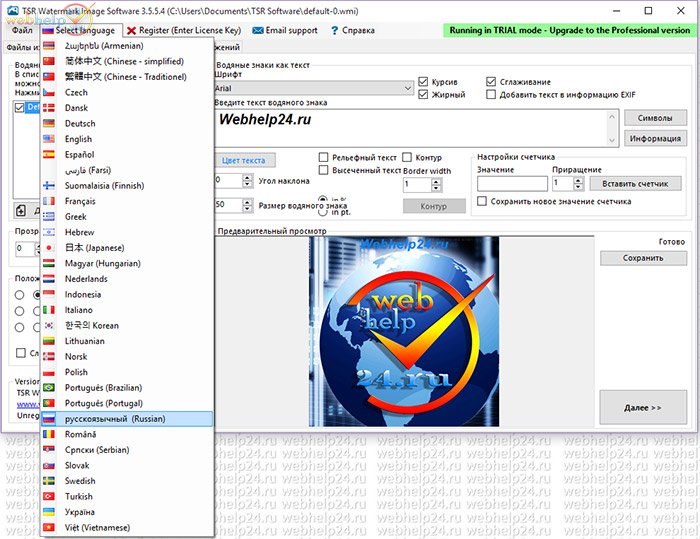The width and height of the screenshot is (700, 539).
Task: Pick Norsk language entry
Action: [x=127, y=356]
